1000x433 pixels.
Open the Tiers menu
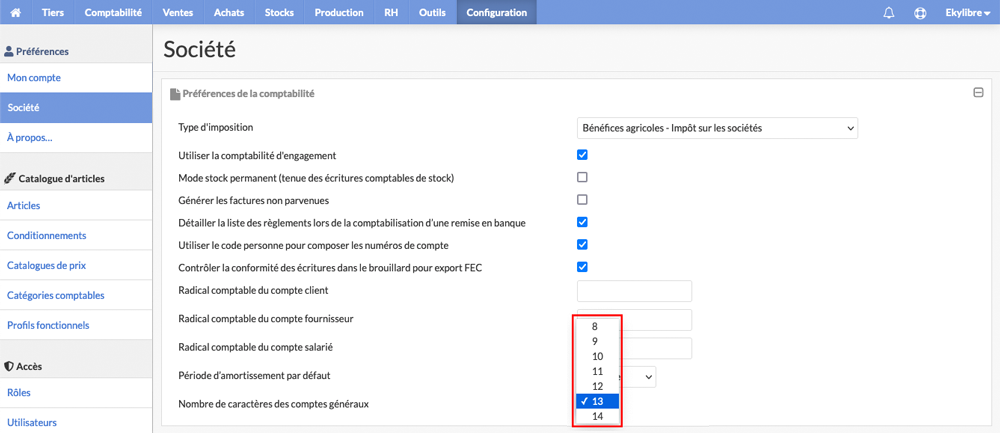(53, 12)
